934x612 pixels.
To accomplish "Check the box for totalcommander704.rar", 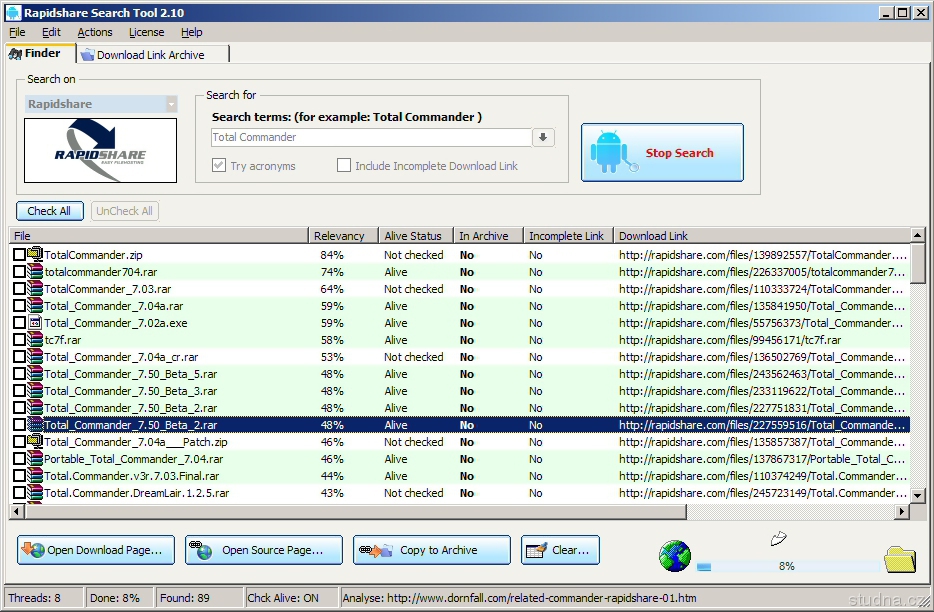I will coord(20,272).
